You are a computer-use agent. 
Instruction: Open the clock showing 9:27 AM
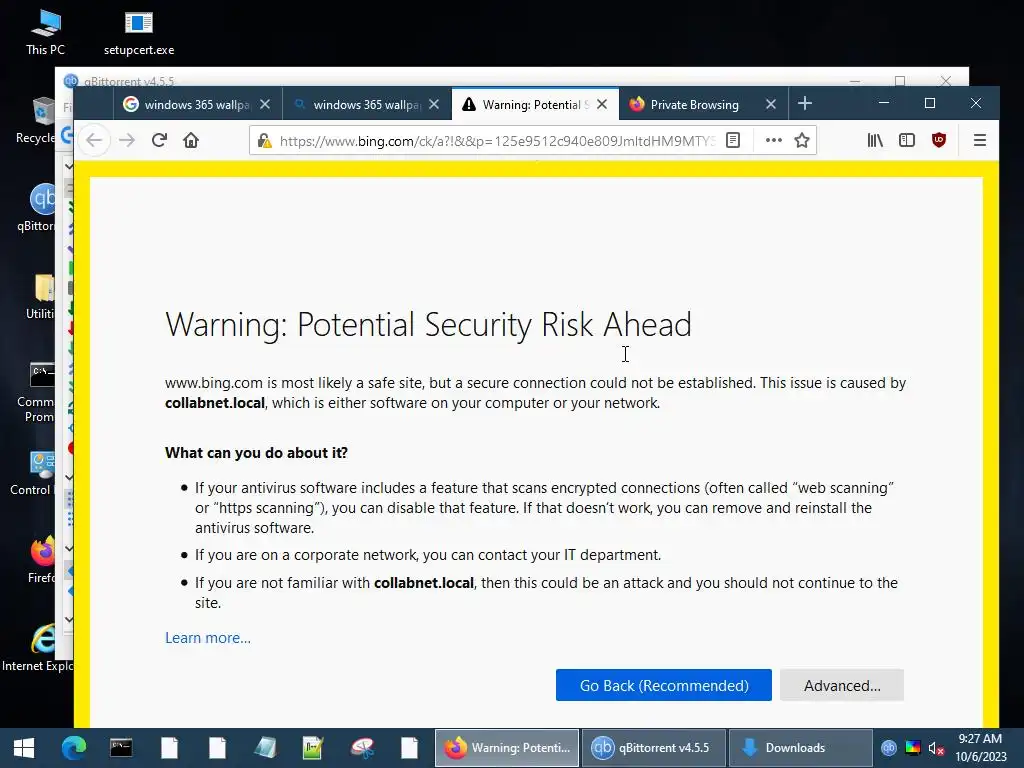click(981, 748)
